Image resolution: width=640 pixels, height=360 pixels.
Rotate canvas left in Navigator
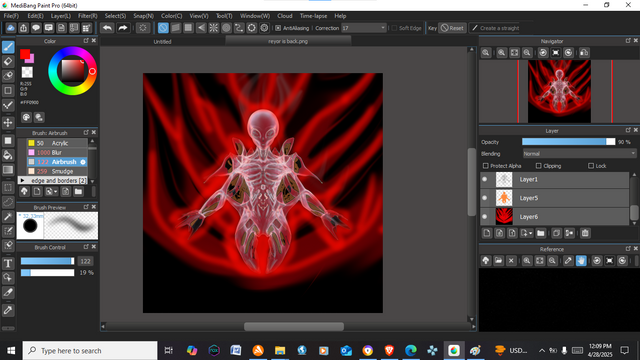tap(543, 53)
